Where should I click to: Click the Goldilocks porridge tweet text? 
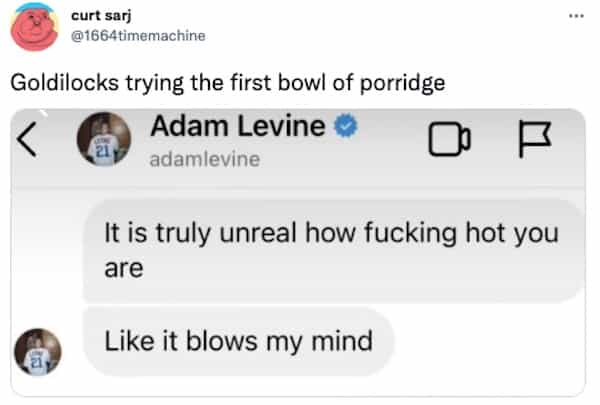point(227,81)
